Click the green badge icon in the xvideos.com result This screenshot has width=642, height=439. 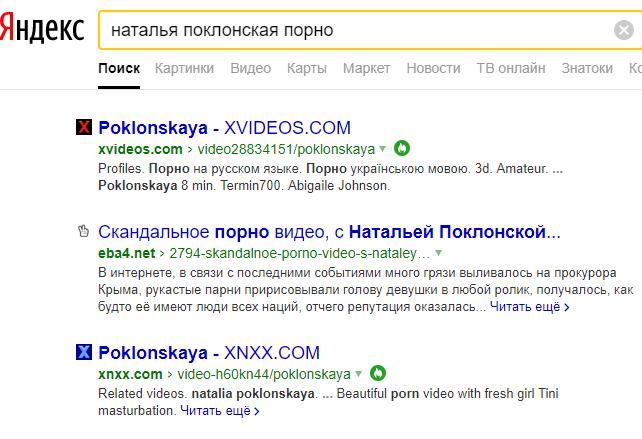pyautogui.click(x=401, y=148)
